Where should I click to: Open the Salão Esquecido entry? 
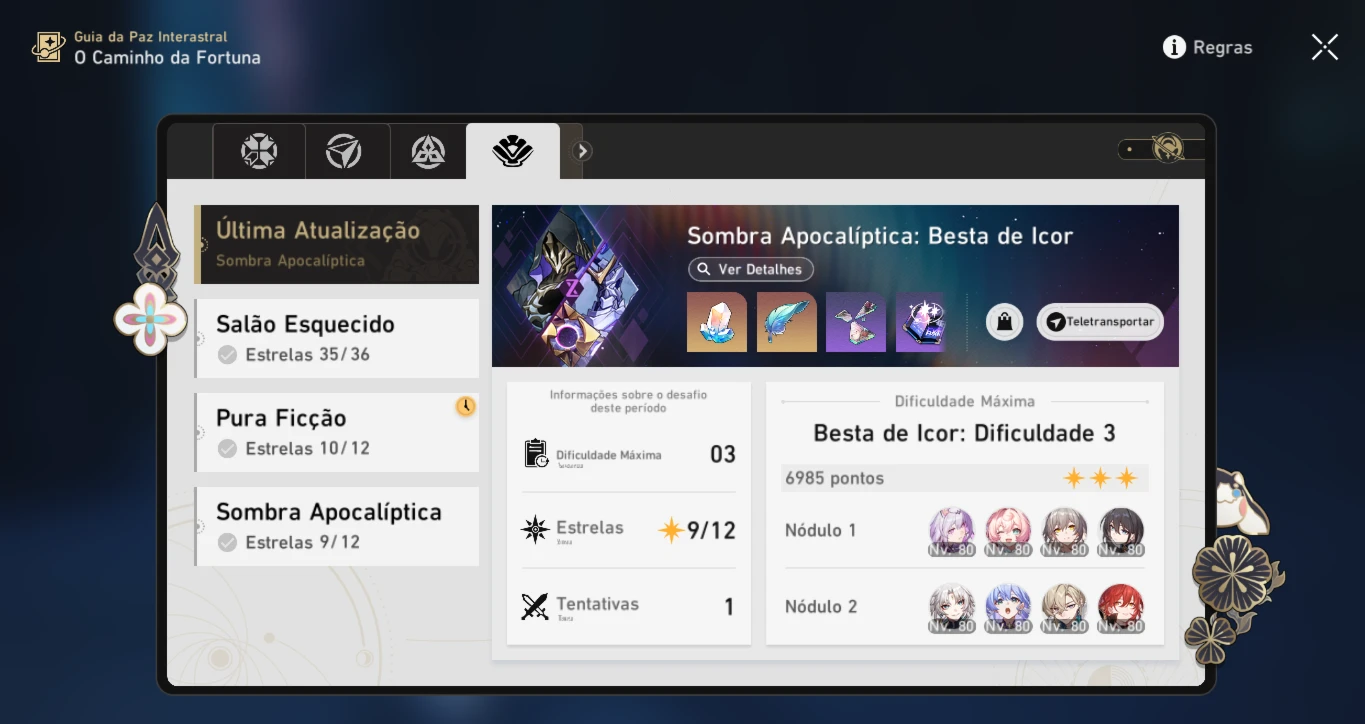click(337, 338)
